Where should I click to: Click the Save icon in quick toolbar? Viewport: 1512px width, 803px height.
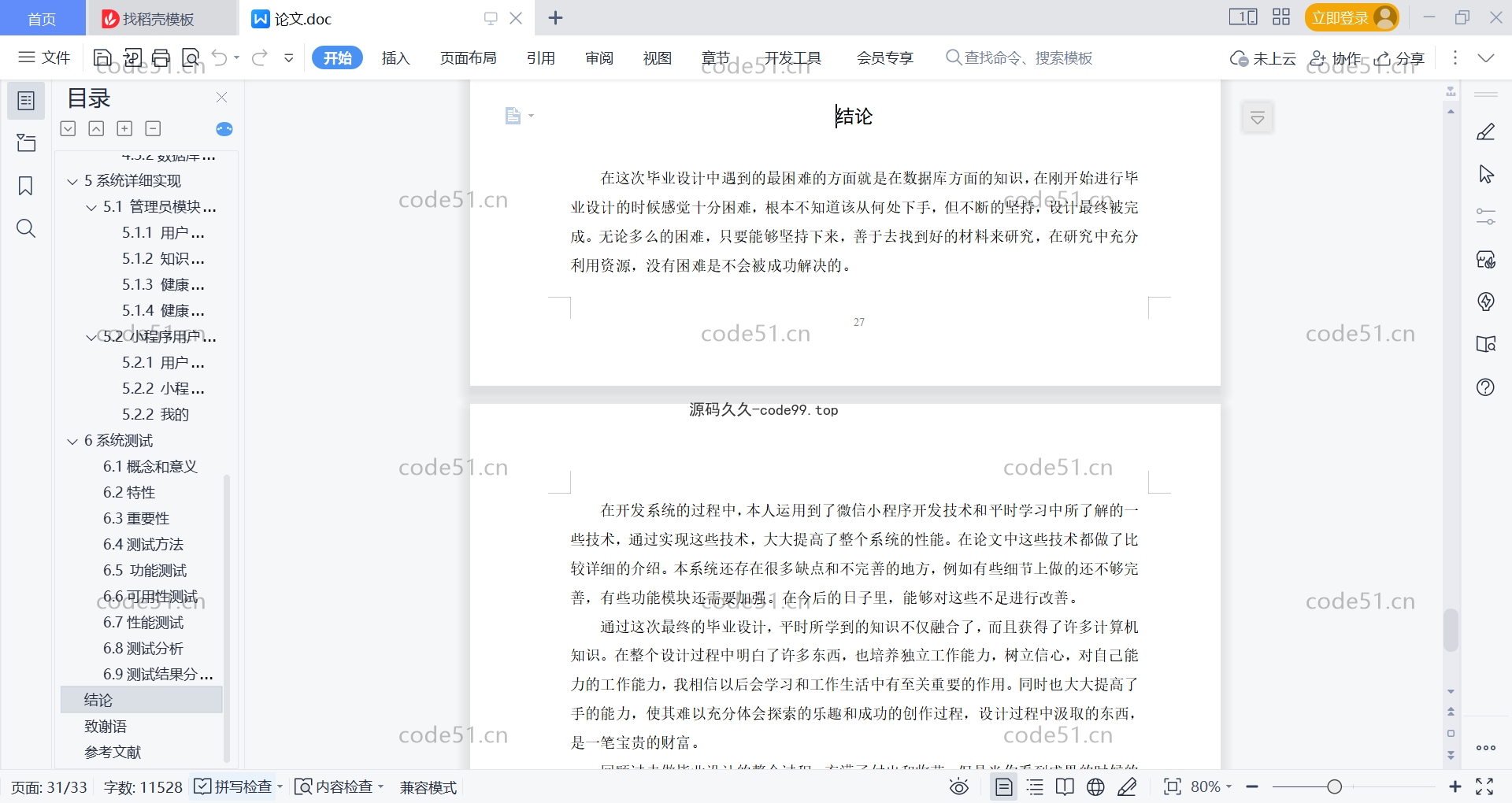tap(102, 57)
